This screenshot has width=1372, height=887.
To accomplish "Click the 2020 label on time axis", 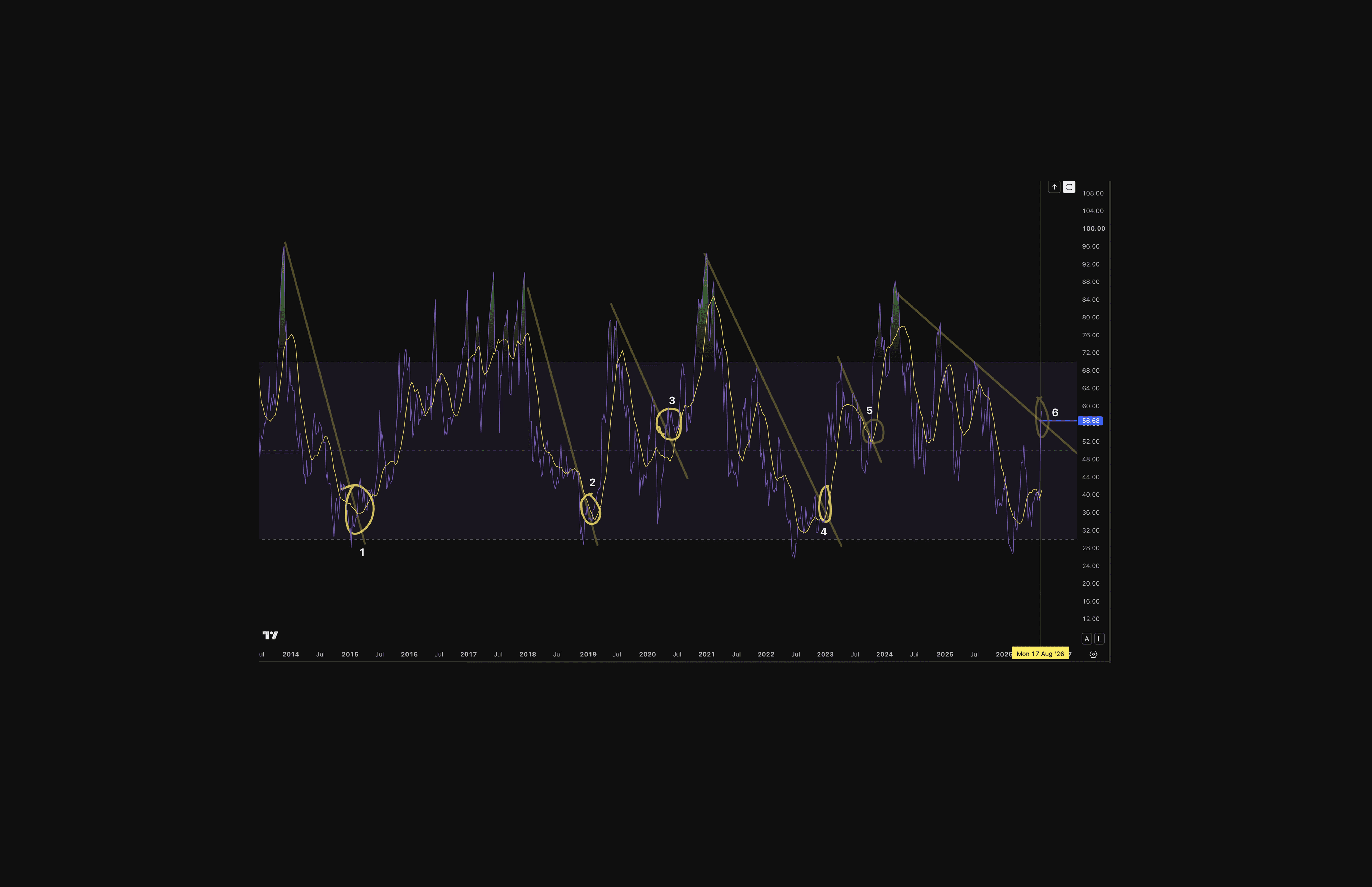I will click(647, 654).
